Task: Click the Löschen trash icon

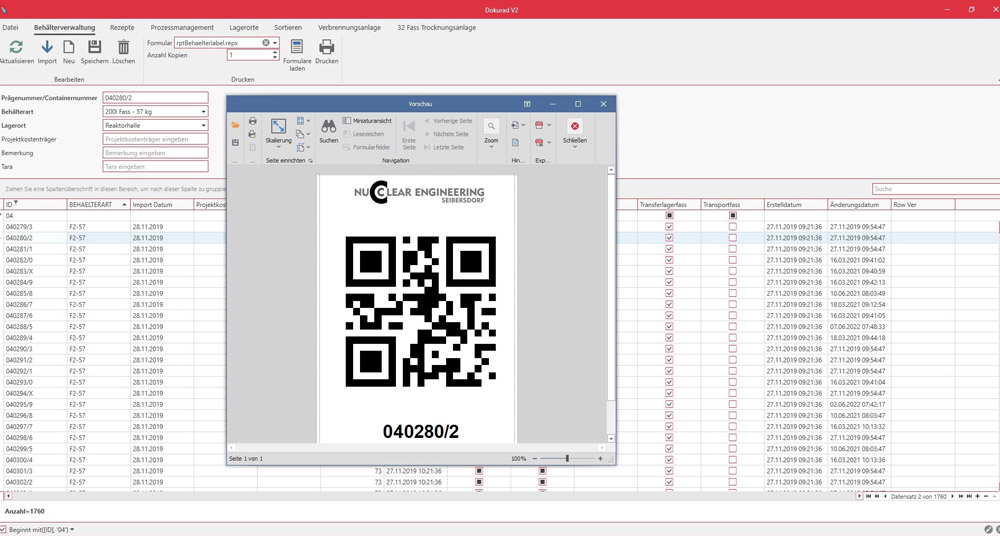Action: coord(124,47)
